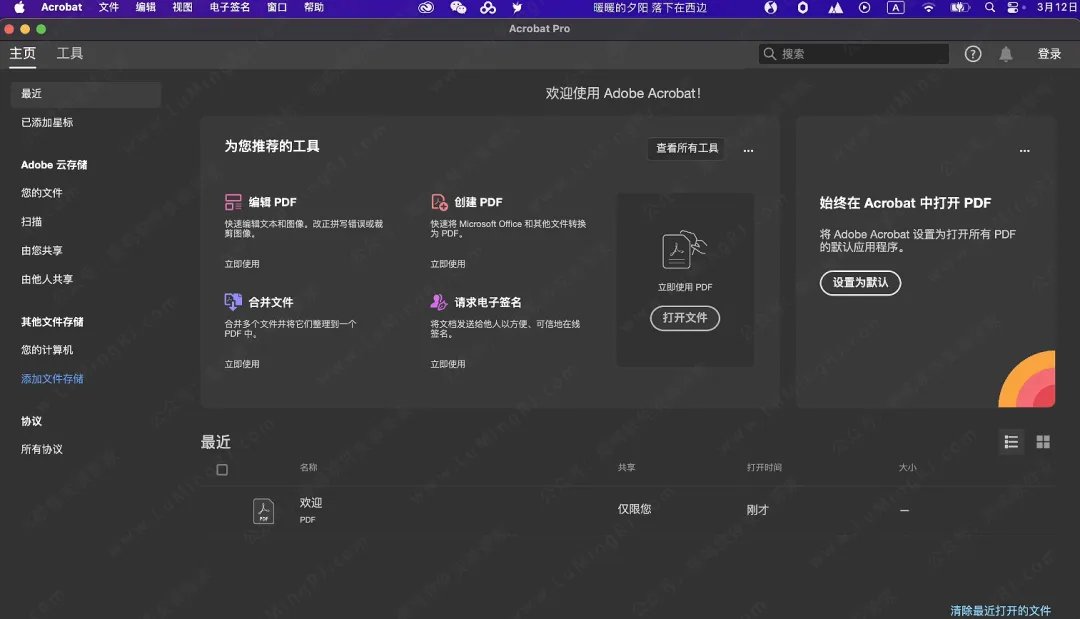Viewport: 1080px width, 619px height.
Task: Open the 创建 PDF tool icon
Action: [x=440, y=201]
